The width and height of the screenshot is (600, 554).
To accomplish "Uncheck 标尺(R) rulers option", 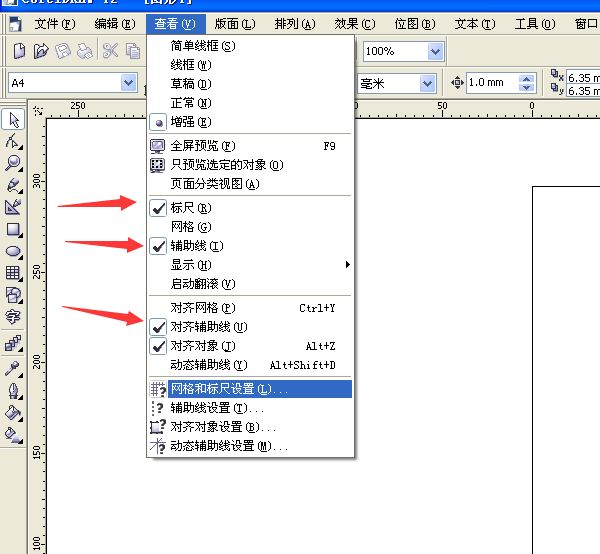I will (250, 208).
